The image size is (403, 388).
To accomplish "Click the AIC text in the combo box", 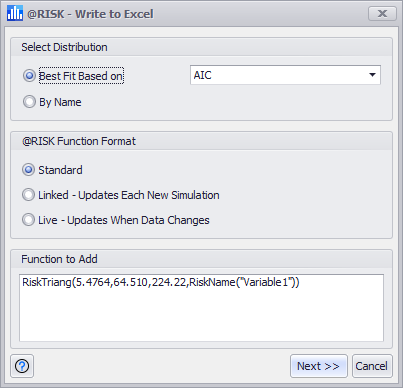I will 202,75.
